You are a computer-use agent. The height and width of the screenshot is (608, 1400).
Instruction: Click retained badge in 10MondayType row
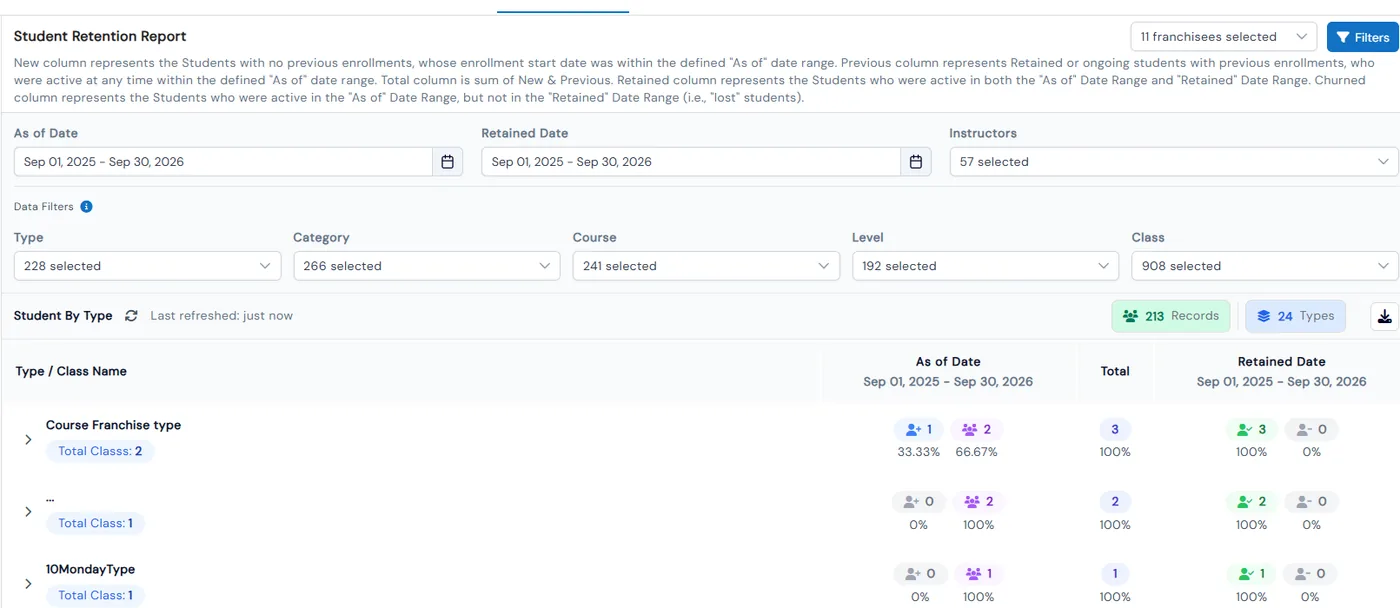(x=1252, y=574)
